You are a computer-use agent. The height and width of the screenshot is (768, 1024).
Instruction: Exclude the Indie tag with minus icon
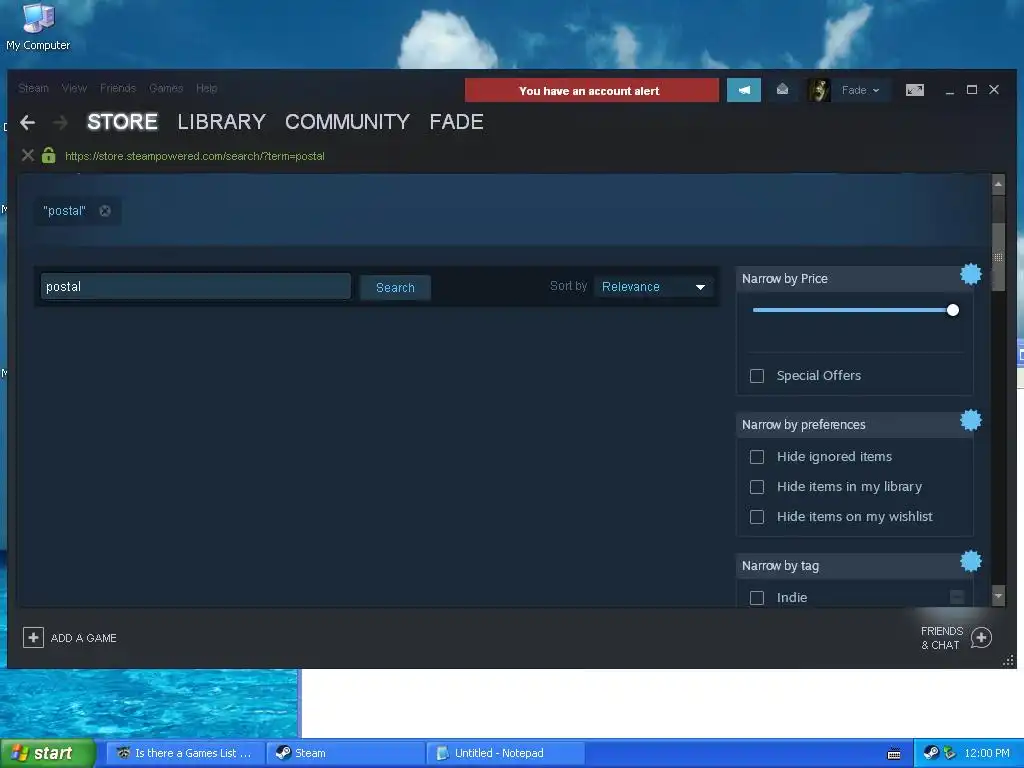(957, 597)
